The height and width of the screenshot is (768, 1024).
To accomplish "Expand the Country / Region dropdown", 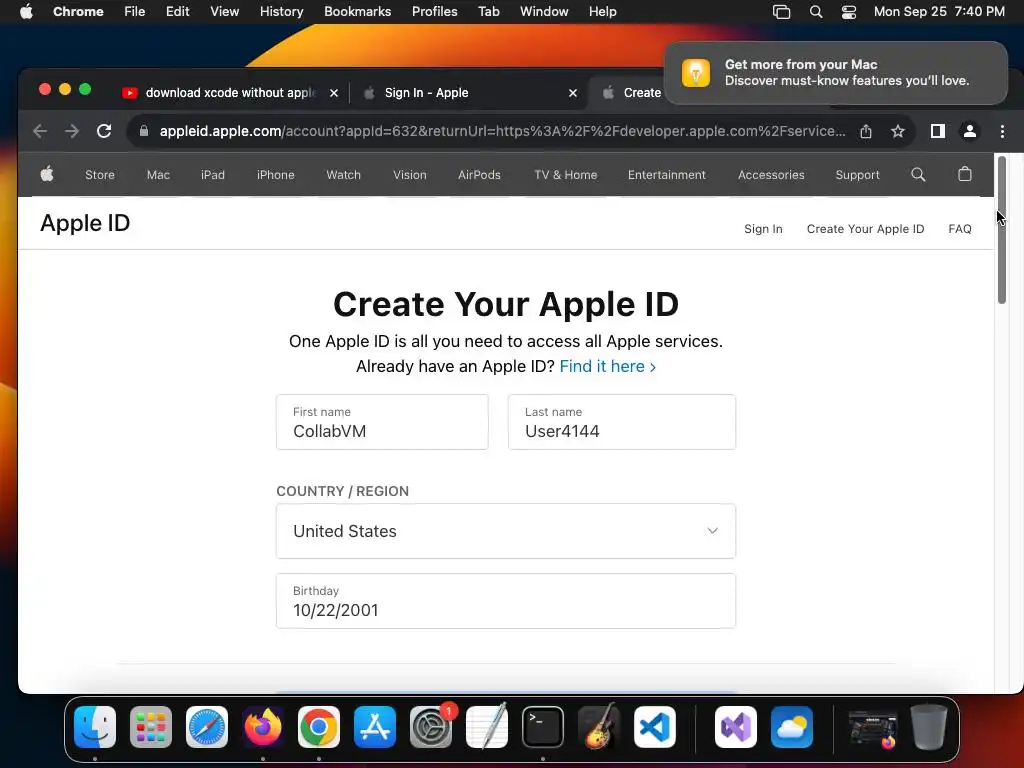I will coord(506,531).
